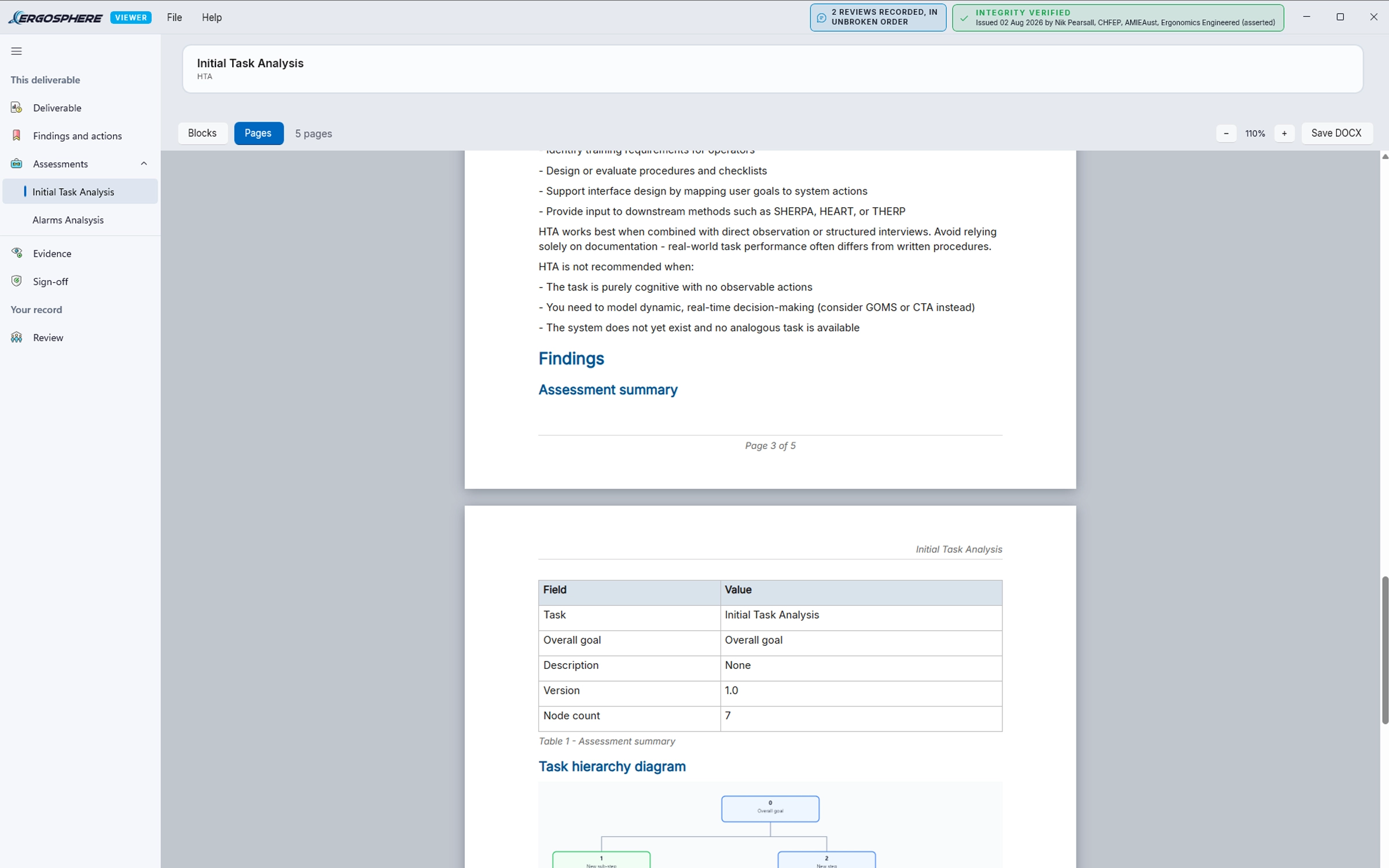
Task: Click the Task hierarchy diagram heading
Action: [x=612, y=766]
